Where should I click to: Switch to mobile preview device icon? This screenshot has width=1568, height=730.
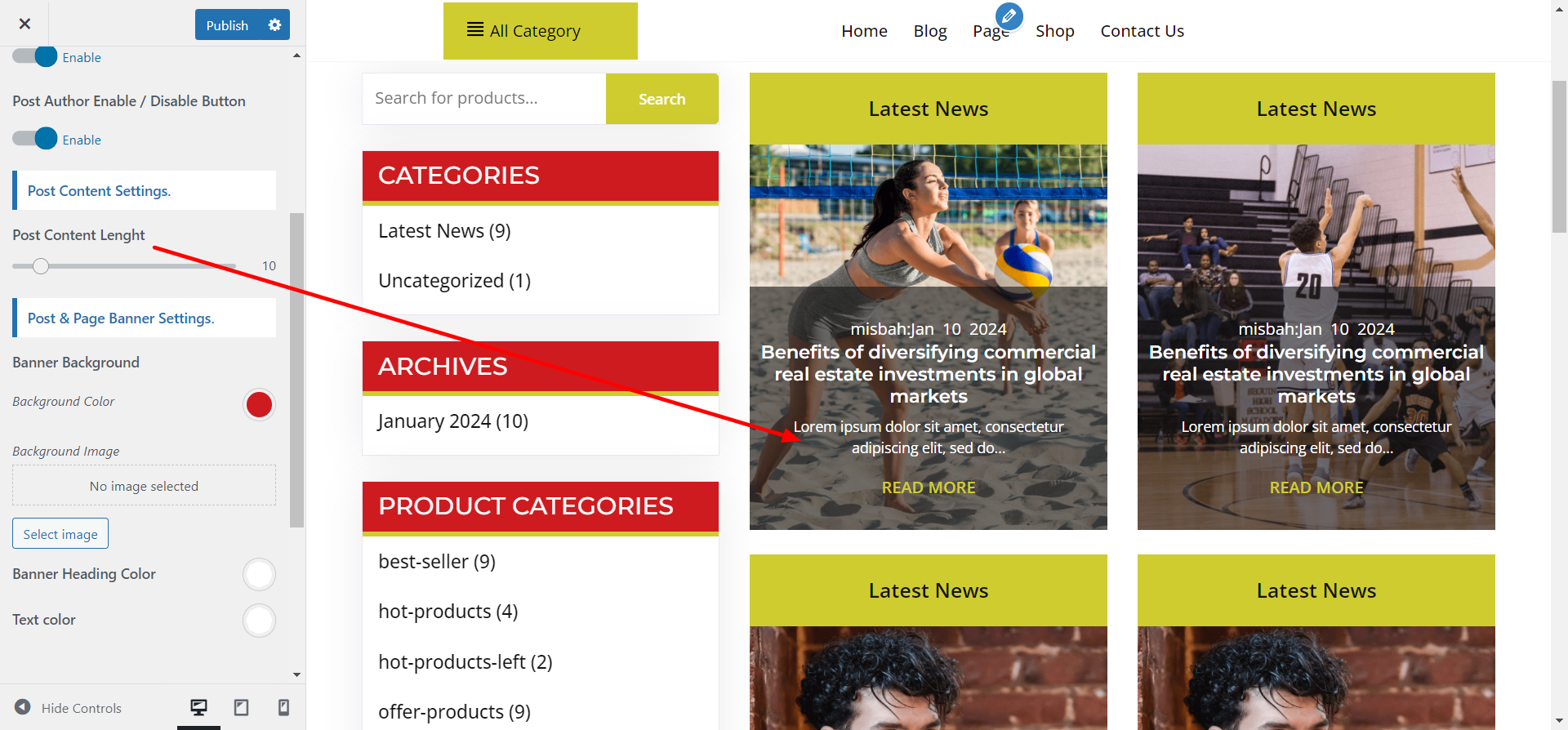[x=283, y=707]
